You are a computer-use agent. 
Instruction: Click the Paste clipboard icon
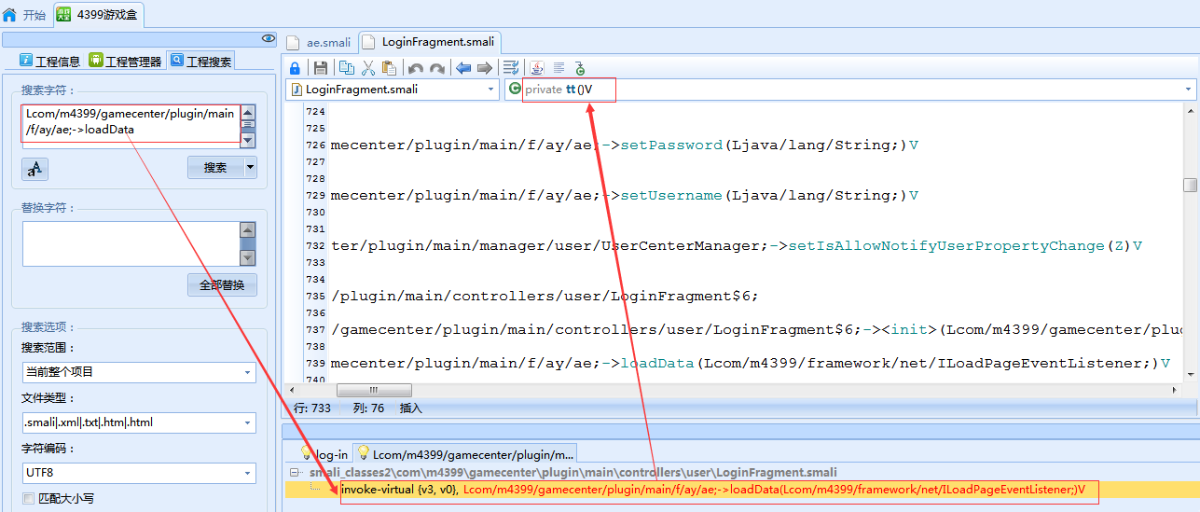[x=389, y=68]
